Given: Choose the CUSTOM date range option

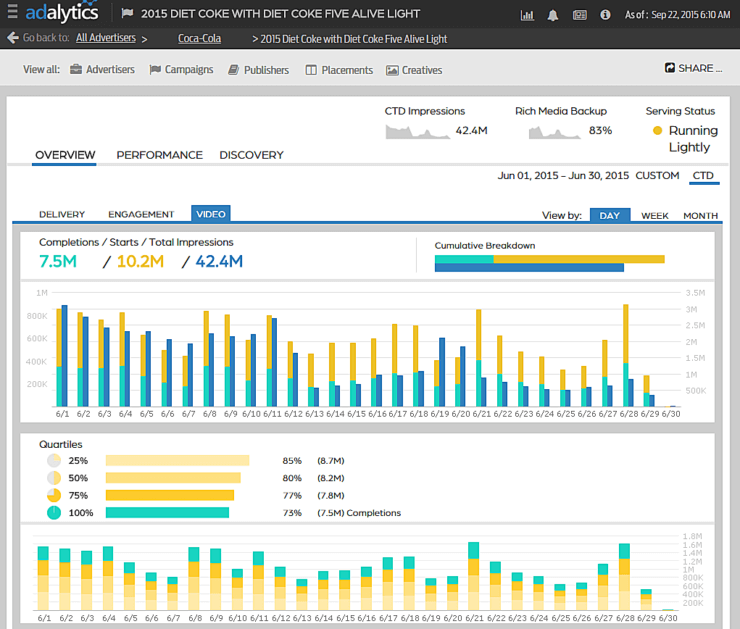Looking at the screenshot, I should click(x=657, y=176).
